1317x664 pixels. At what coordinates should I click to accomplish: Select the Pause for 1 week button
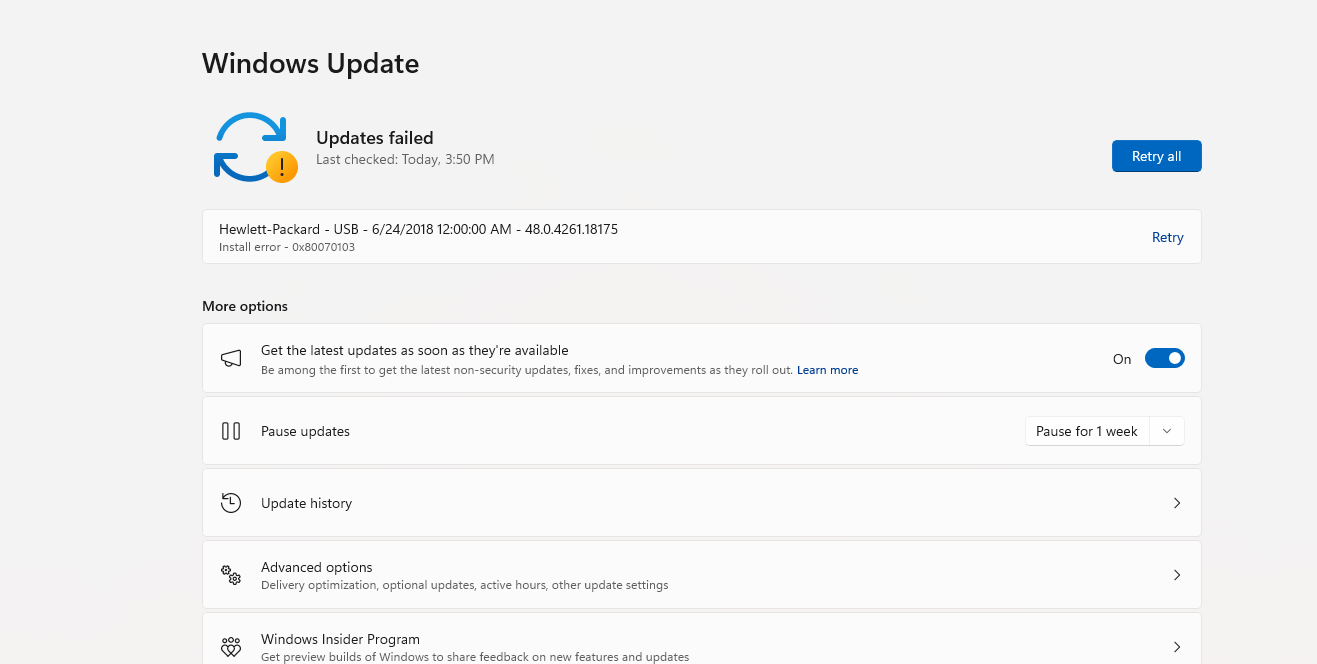click(x=1087, y=431)
